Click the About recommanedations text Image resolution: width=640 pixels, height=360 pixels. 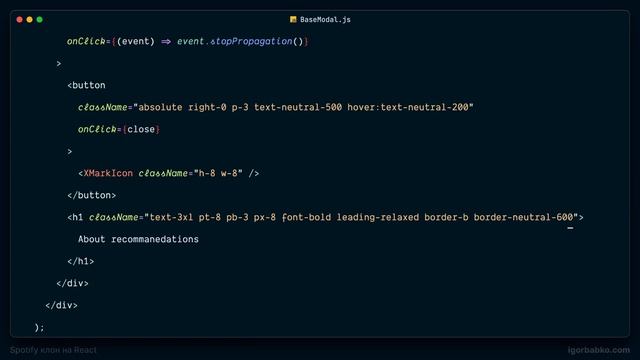point(138,240)
